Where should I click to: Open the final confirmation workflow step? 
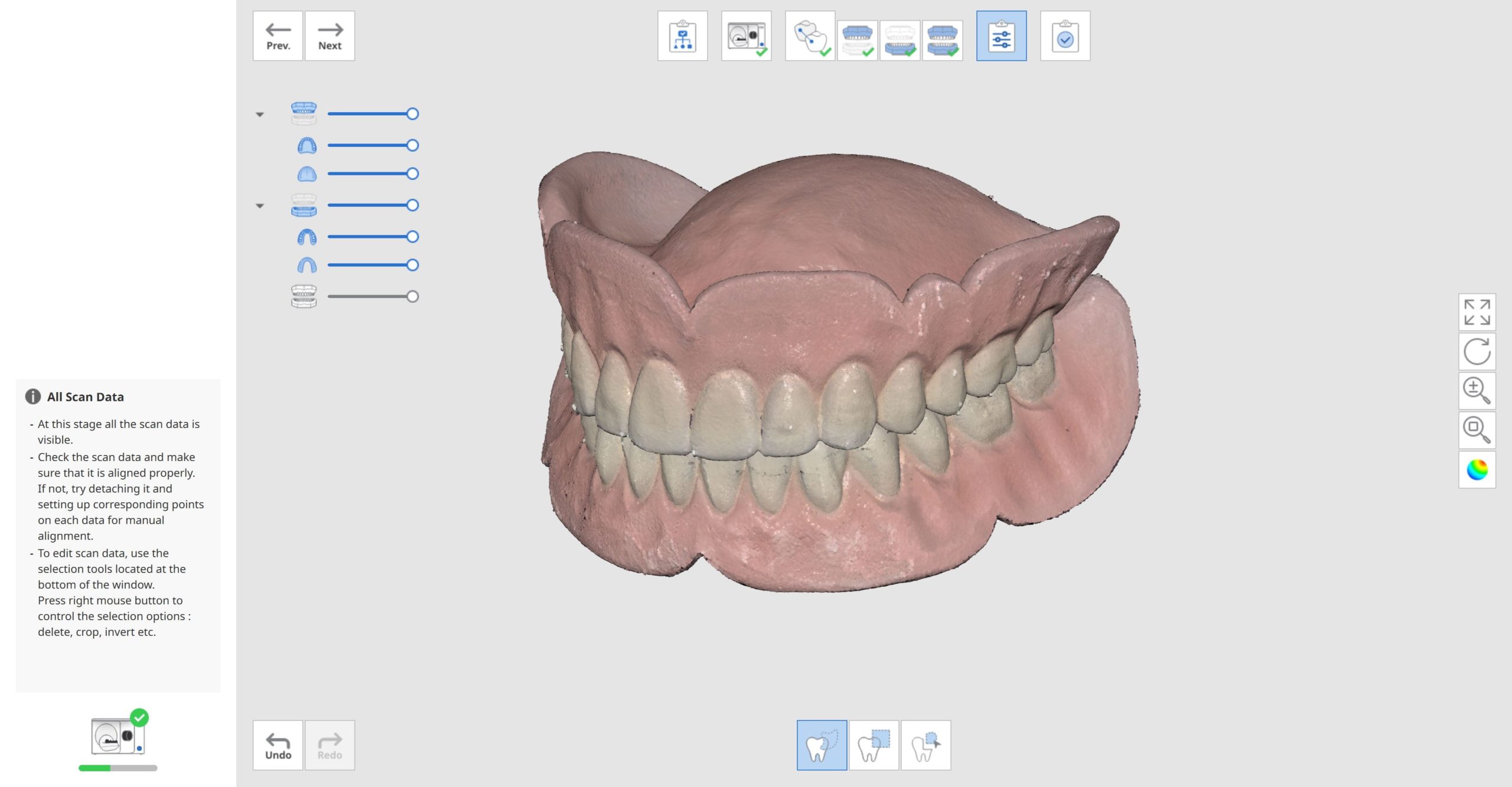coord(1065,36)
